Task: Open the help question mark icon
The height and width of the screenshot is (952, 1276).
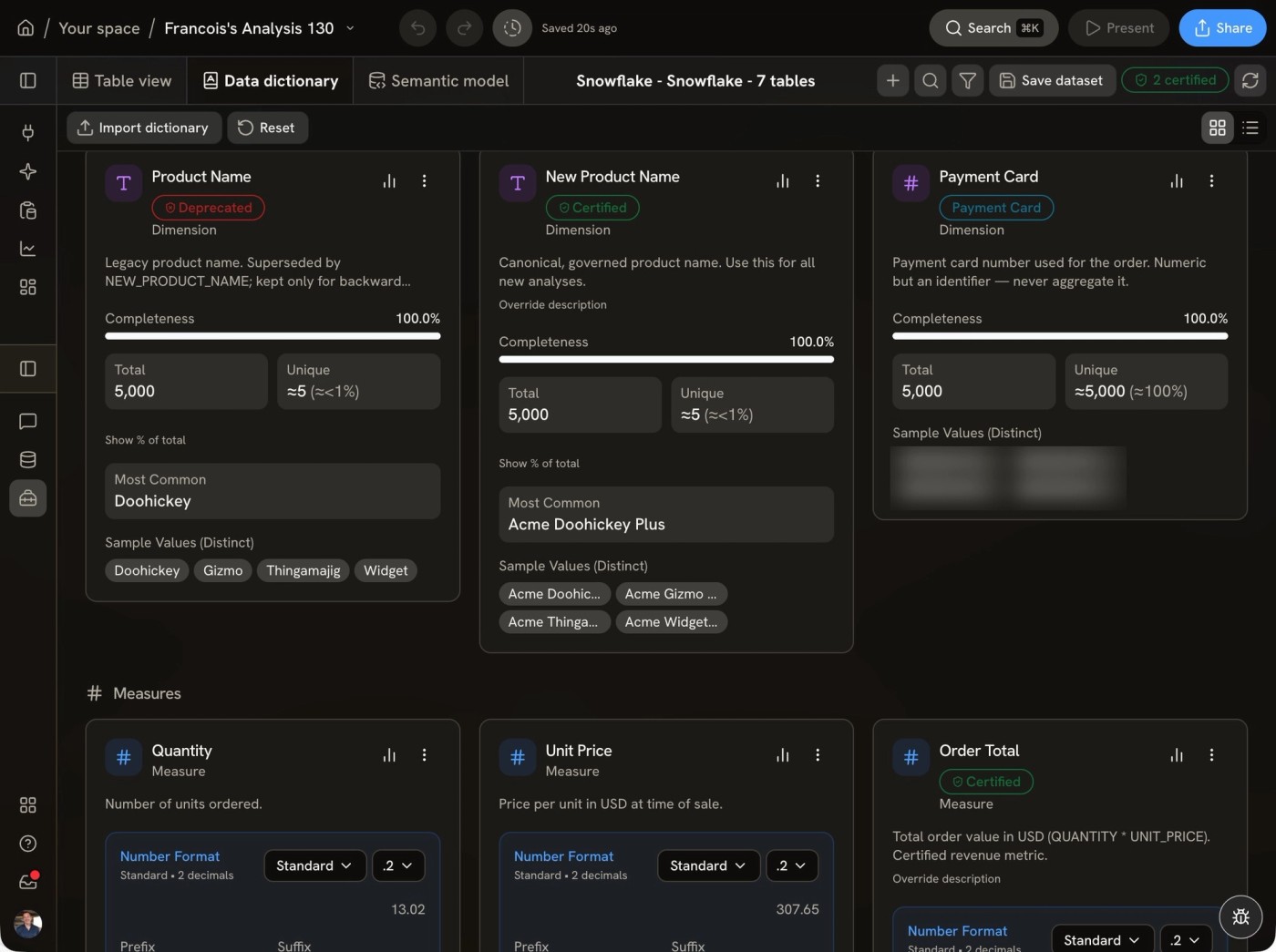Action: [x=28, y=844]
